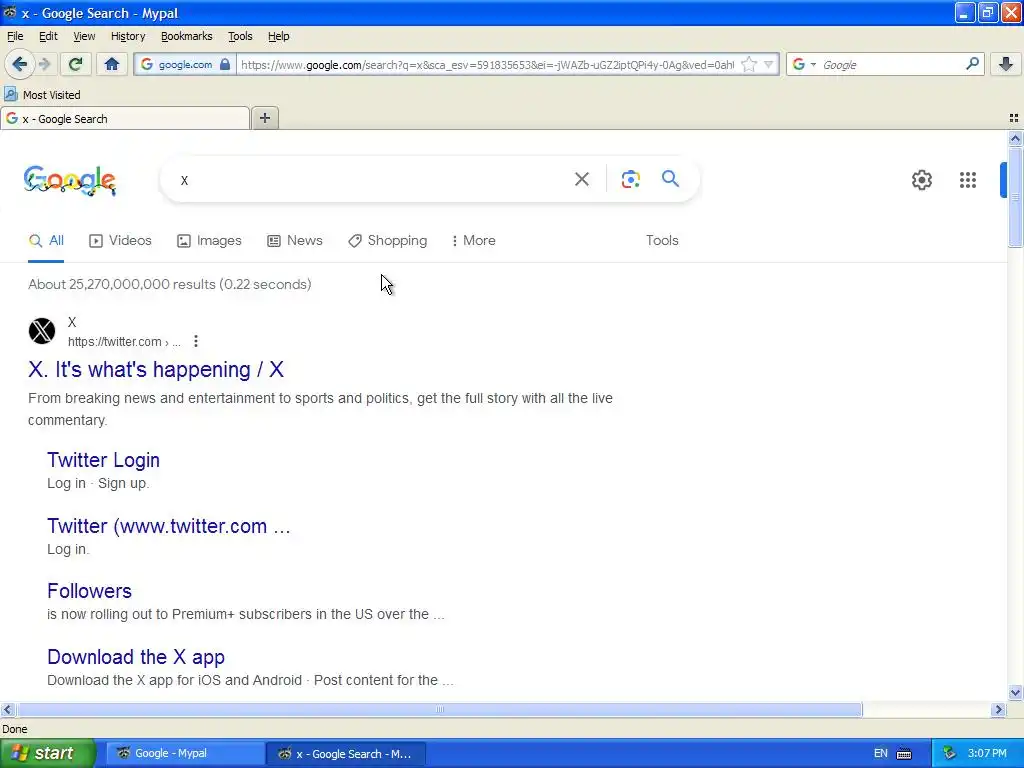Open the Most Visited bookmarks folder

tap(42, 95)
